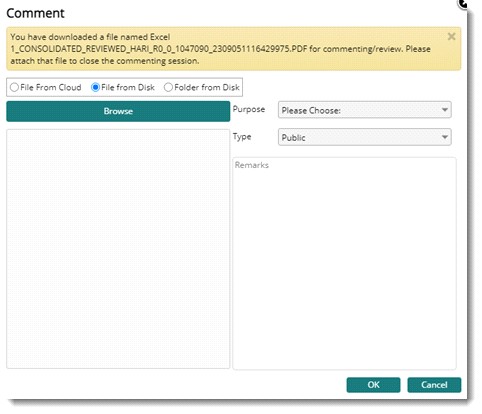The width and height of the screenshot is (482, 414).
Task: Click the Cancel button
Action: pos(434,385)
